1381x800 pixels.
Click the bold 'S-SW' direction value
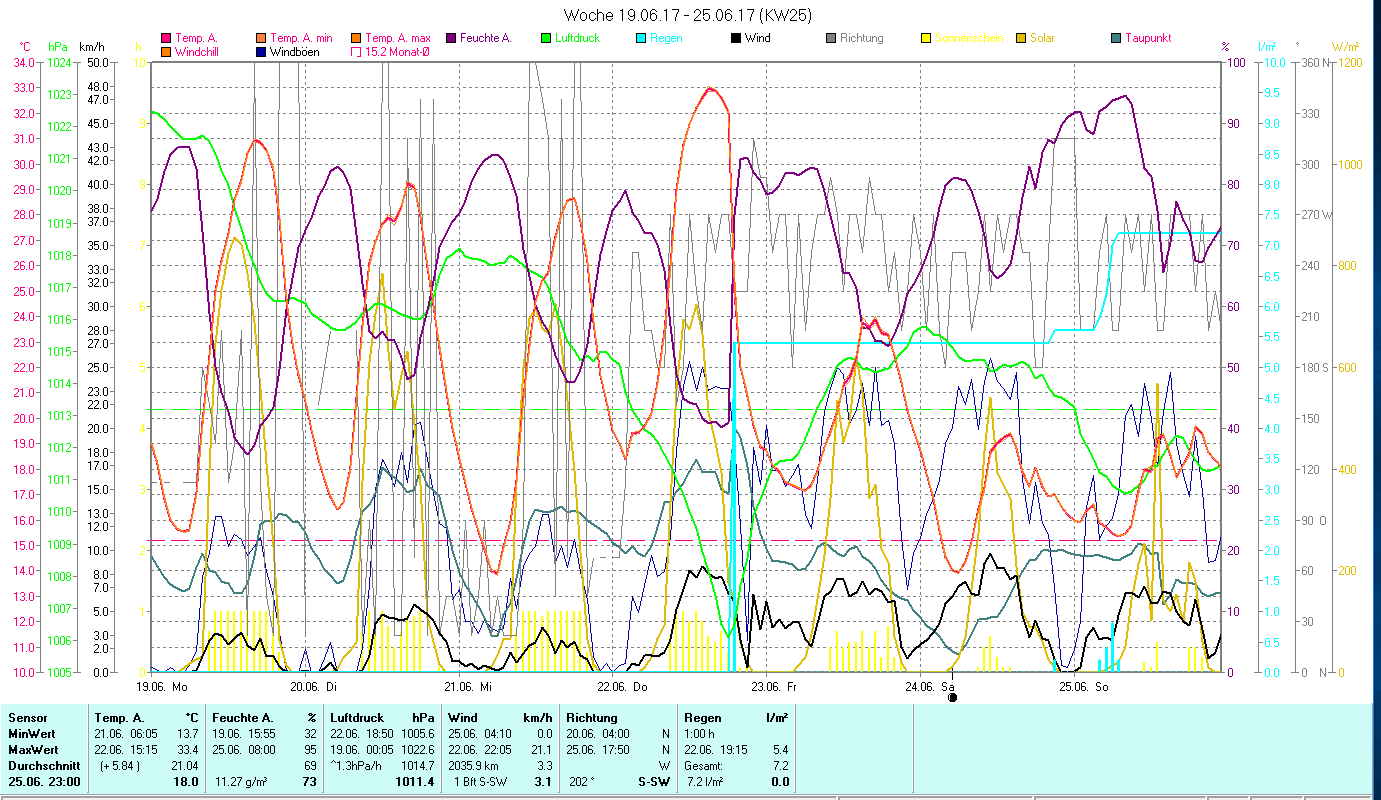656,782
